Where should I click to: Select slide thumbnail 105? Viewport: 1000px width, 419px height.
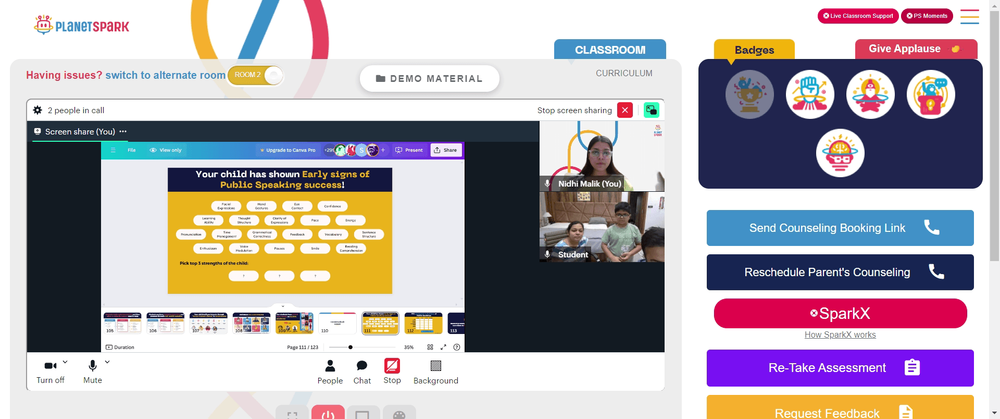(122, 323)
